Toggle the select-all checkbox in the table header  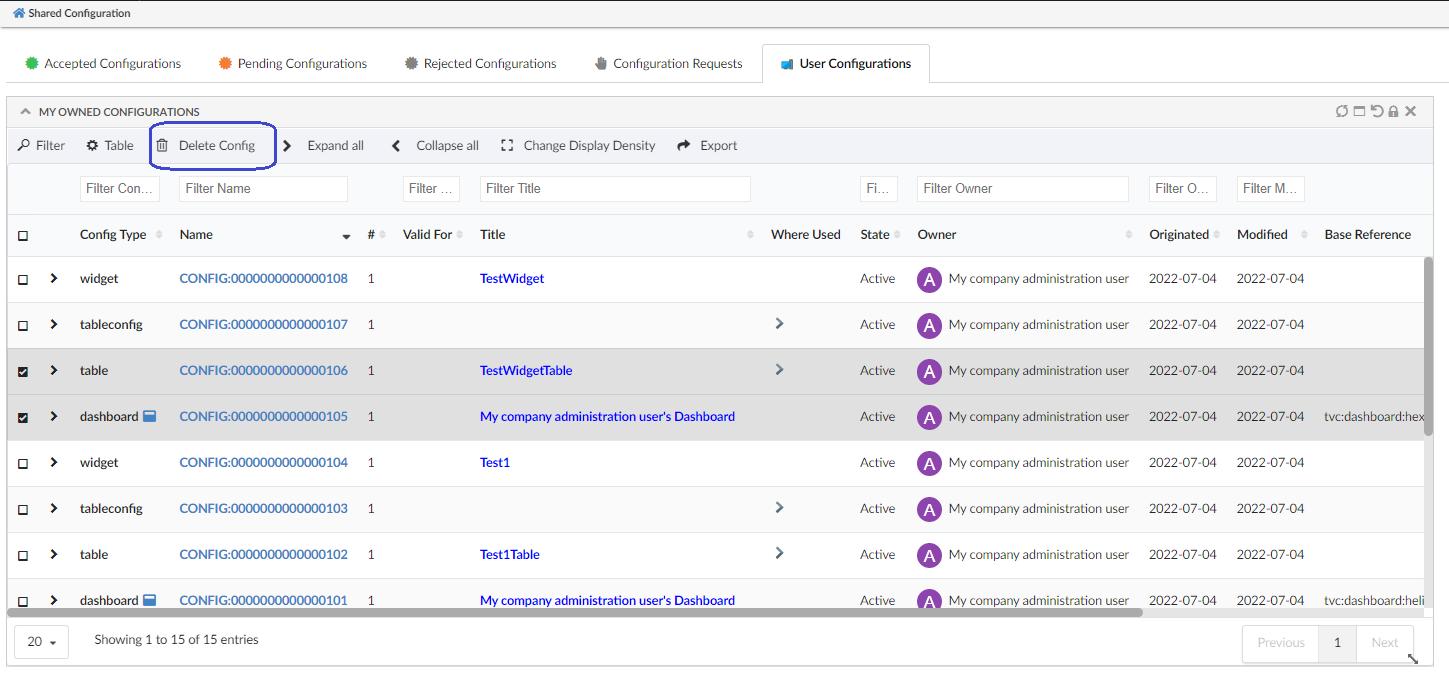pyautogui.click(x=23, y=236)
